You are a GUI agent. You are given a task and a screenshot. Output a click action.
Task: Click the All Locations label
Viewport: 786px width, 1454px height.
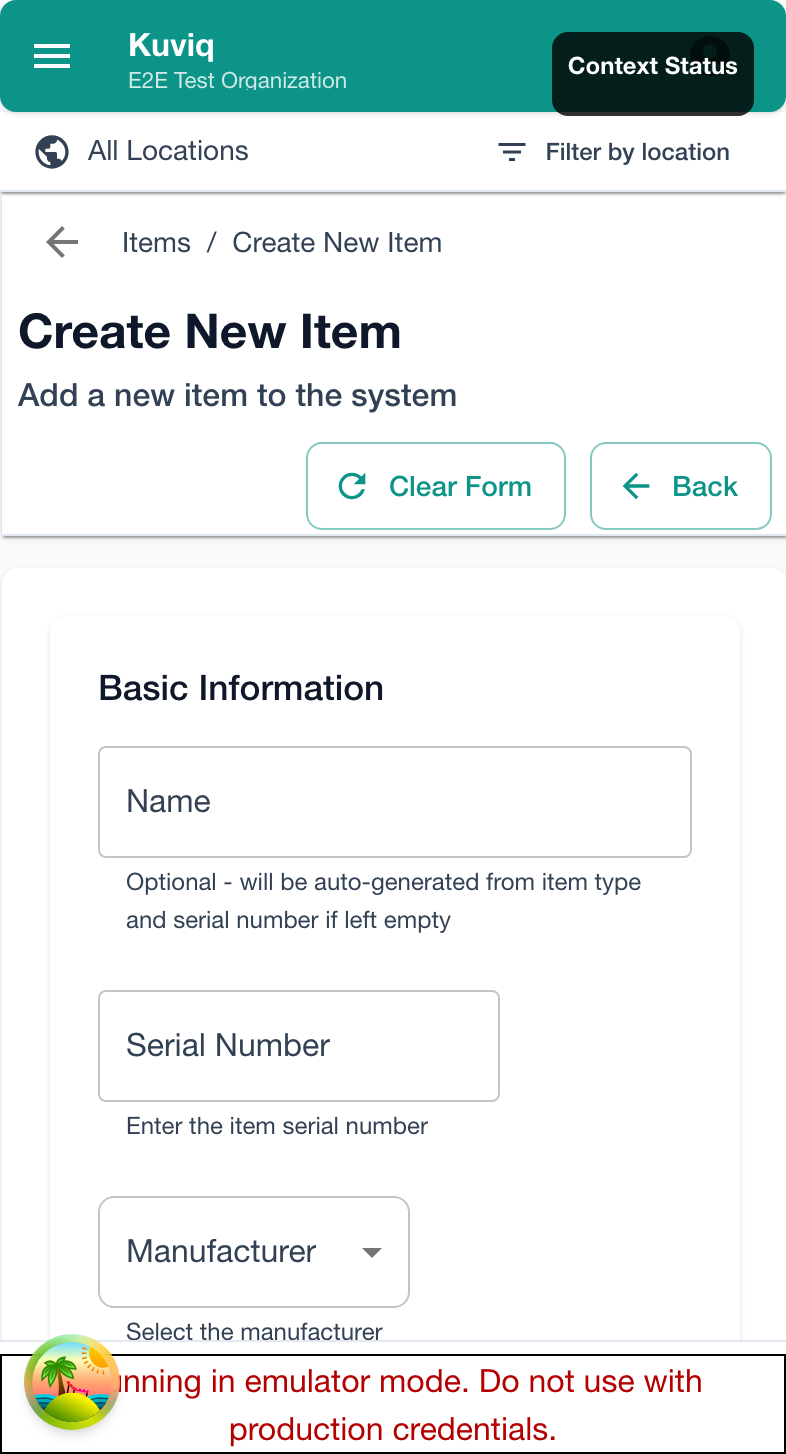168,151
